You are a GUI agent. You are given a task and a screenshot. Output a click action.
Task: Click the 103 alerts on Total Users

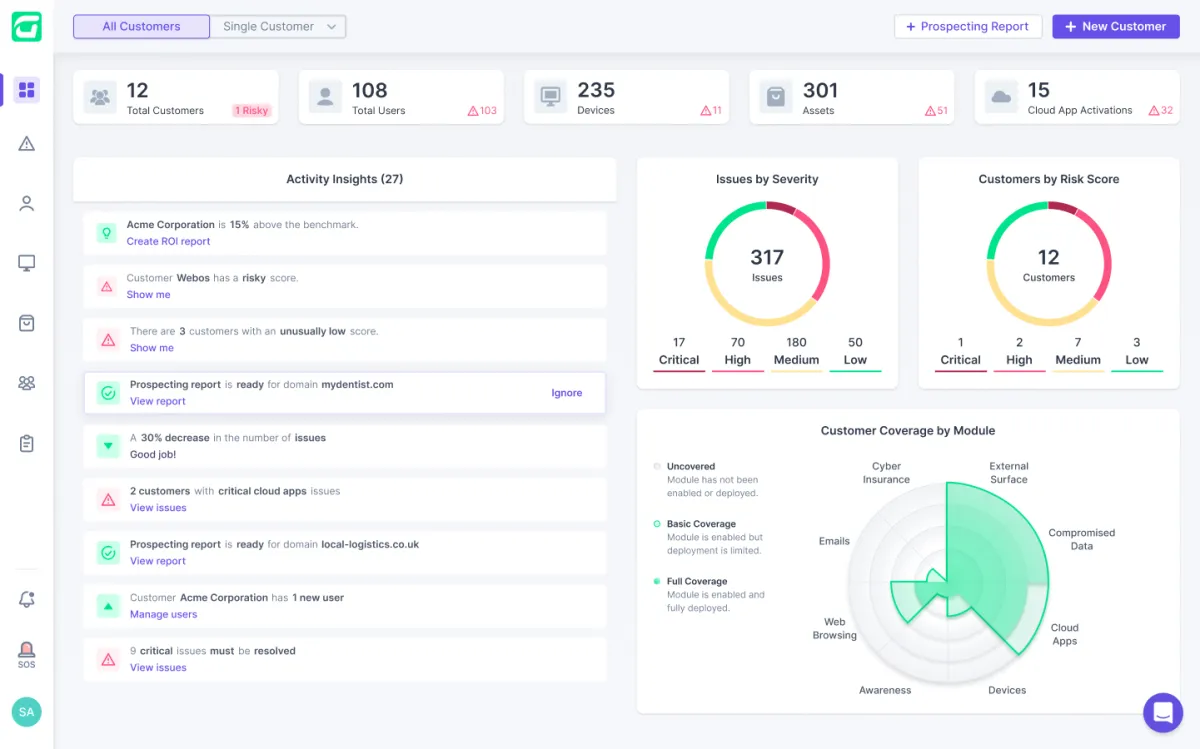tap(482, 111)
